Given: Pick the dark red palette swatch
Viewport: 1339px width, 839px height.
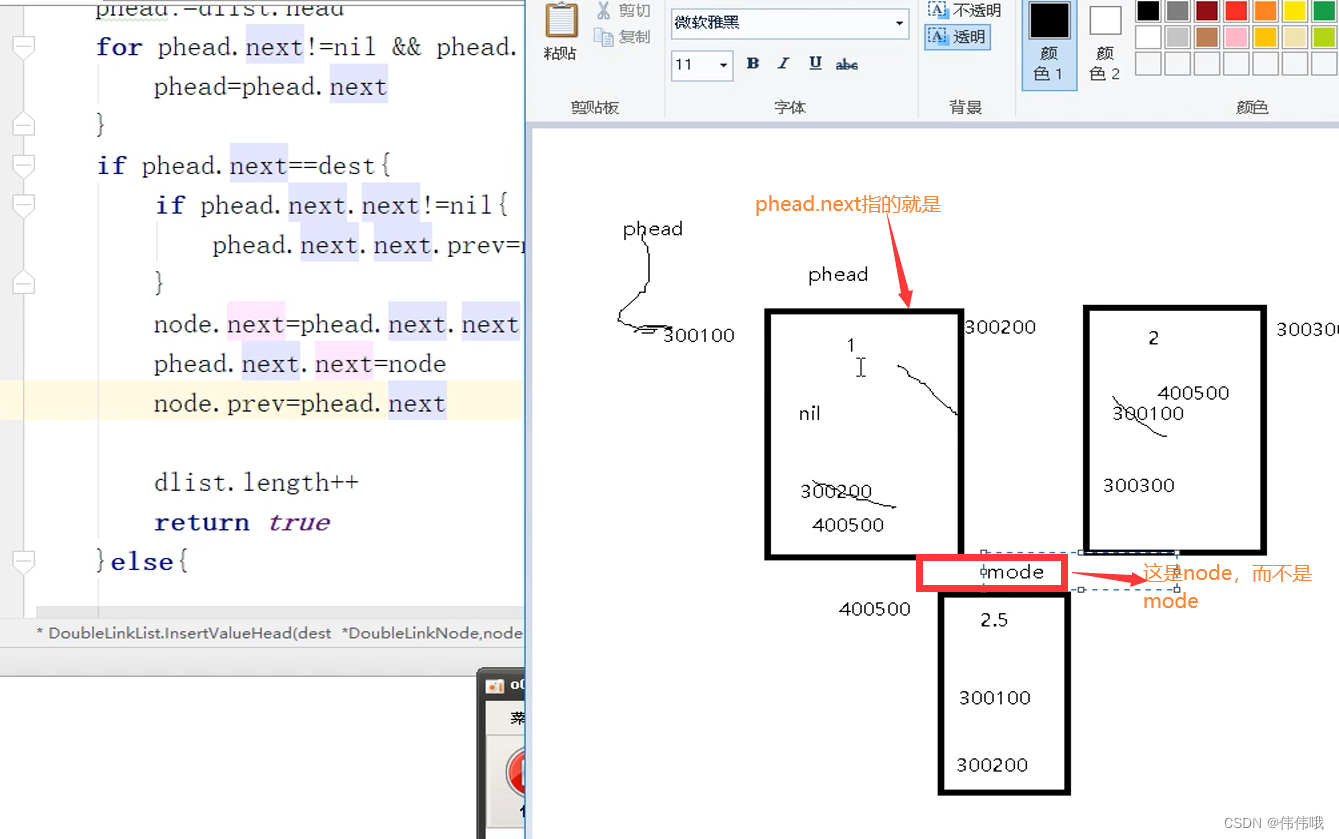Looking at the screenshot, I should (x=1207, y=11).
